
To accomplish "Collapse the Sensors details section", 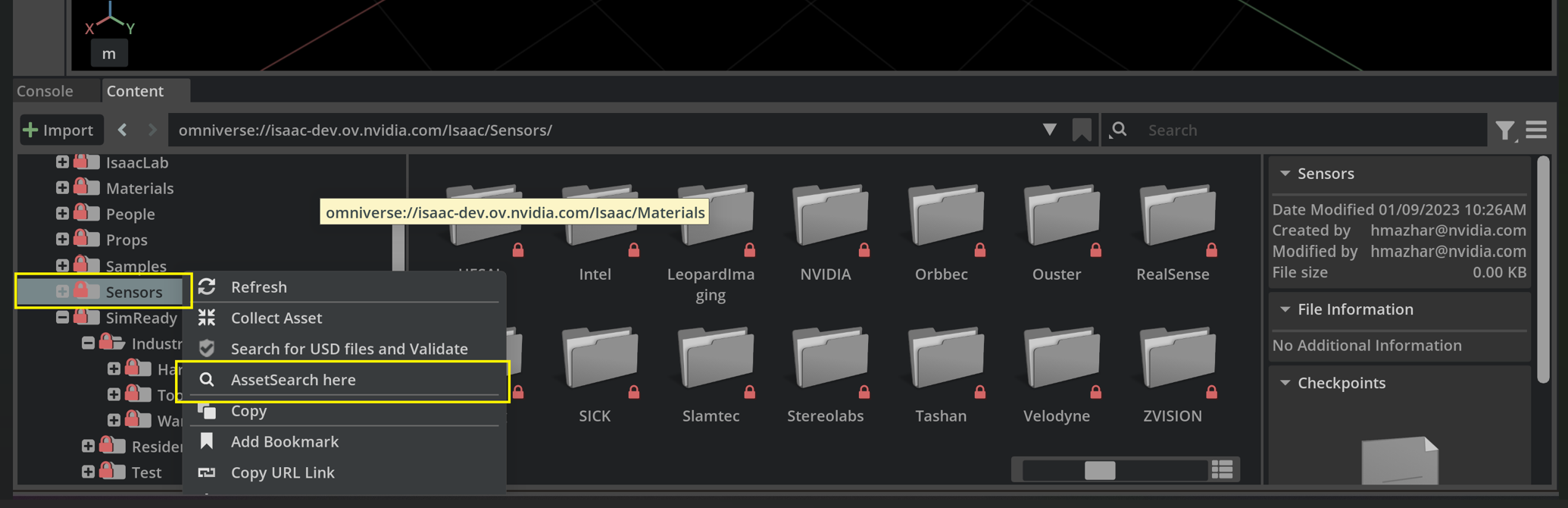I will coord(1285,174).
